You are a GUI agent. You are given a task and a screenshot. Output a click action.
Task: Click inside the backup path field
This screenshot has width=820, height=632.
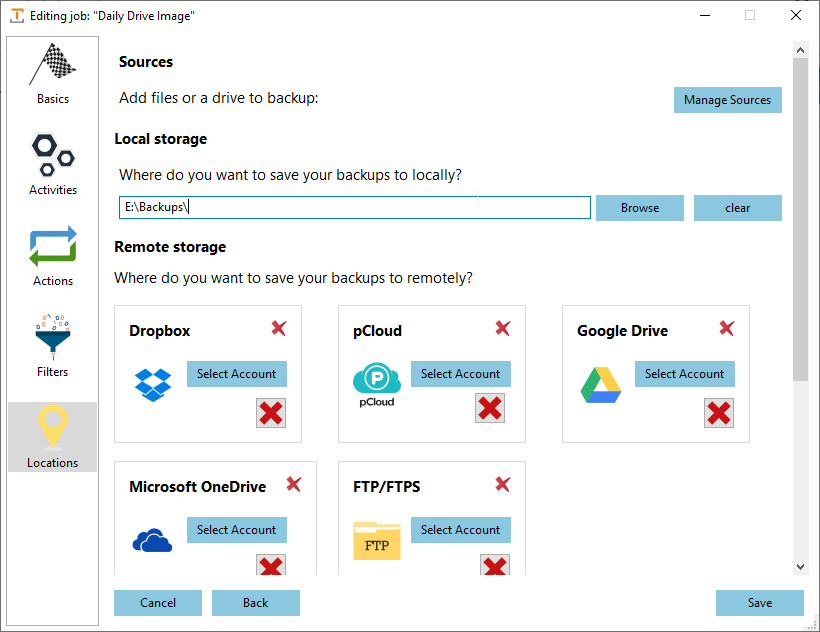(354, 207)
